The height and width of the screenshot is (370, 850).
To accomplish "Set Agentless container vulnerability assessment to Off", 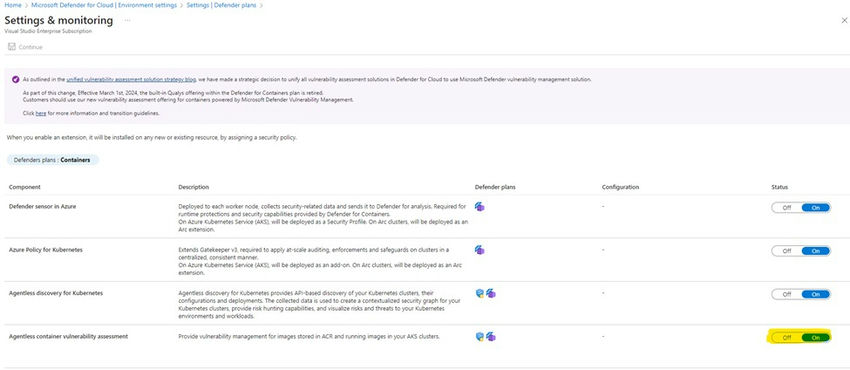I will coord(787,337).
